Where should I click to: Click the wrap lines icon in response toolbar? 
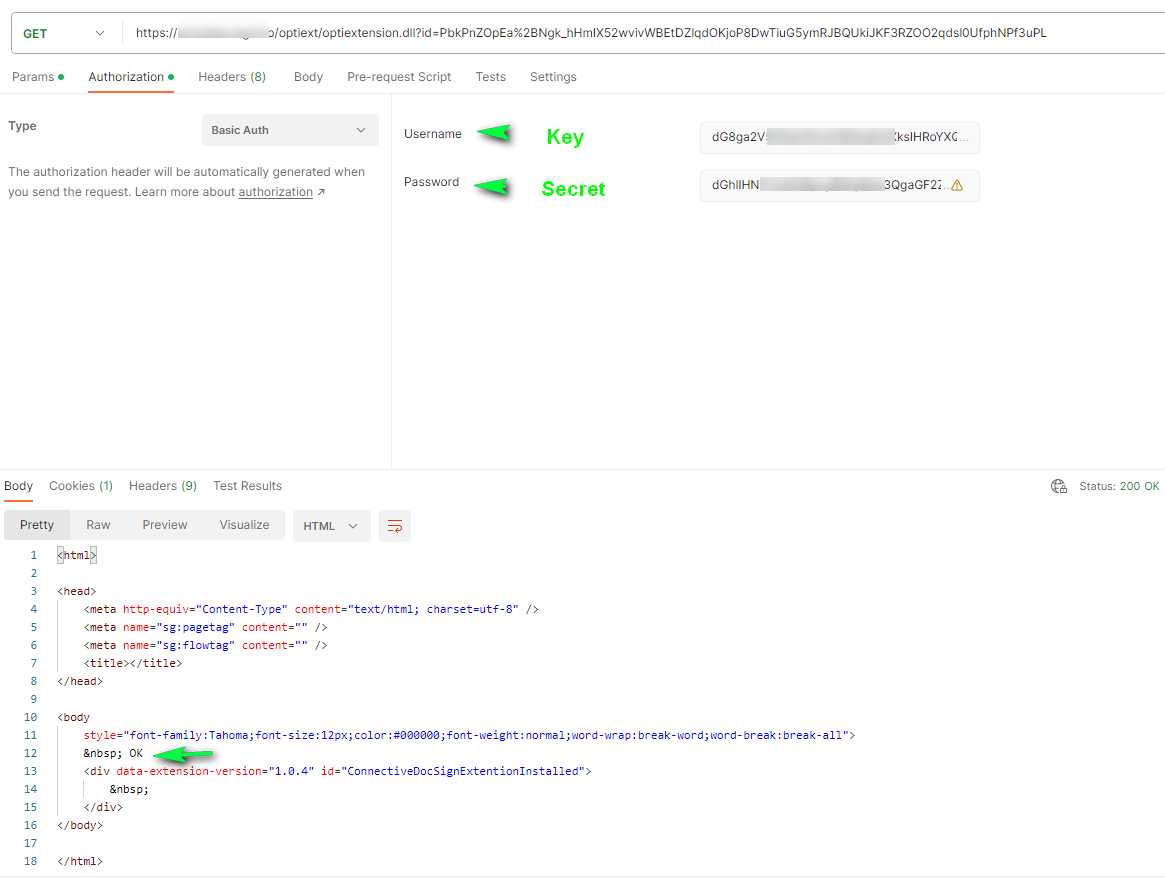[x=395, y=526]
